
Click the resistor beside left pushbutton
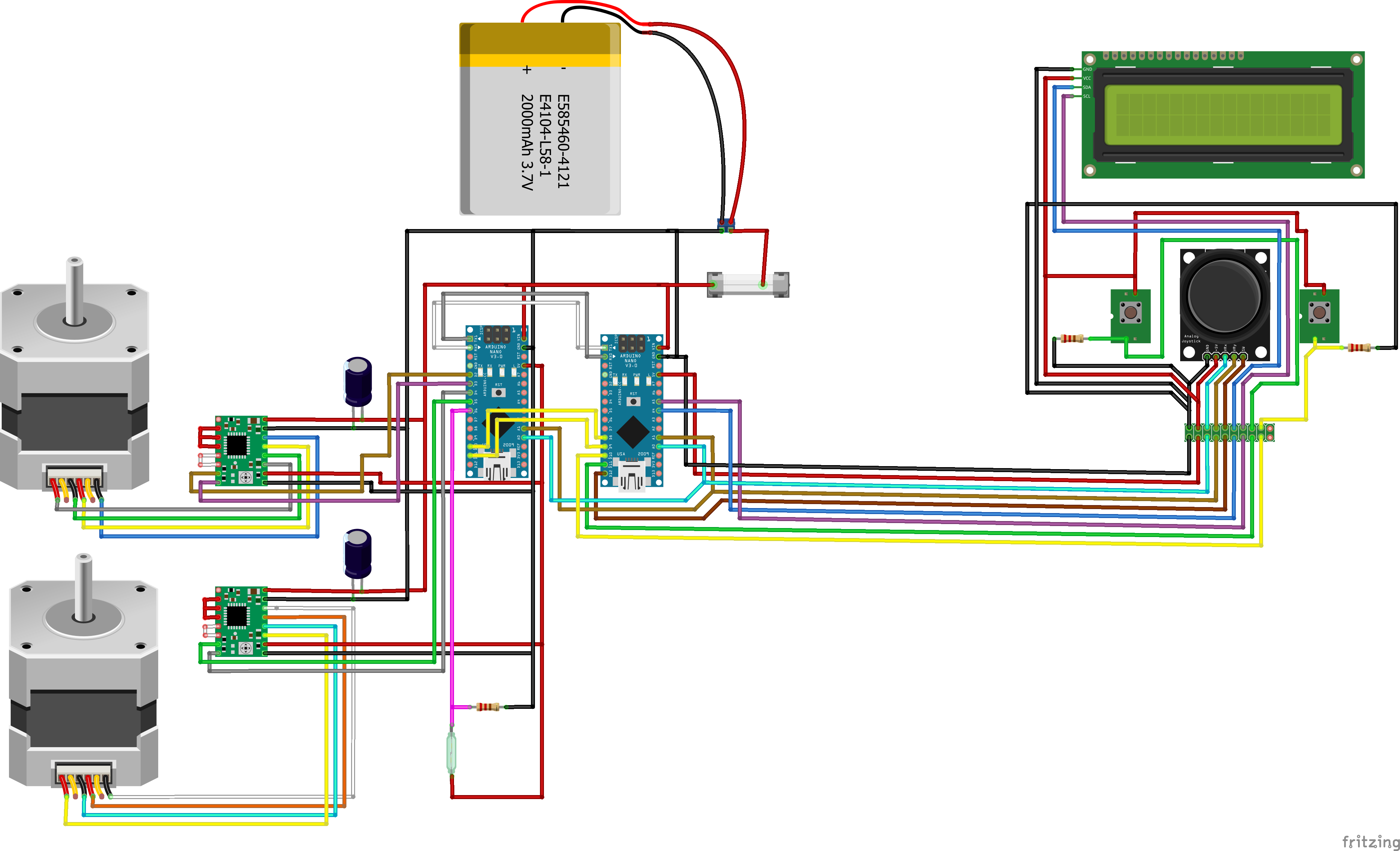(1072, 339)
